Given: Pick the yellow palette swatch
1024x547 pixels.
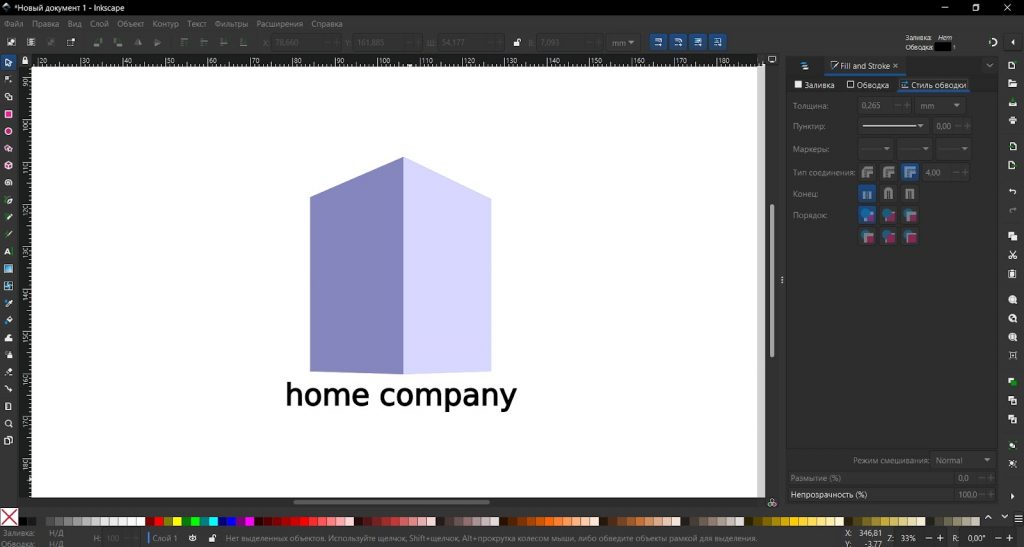Looking at the screenshot, I should click(x=177, y=521).
